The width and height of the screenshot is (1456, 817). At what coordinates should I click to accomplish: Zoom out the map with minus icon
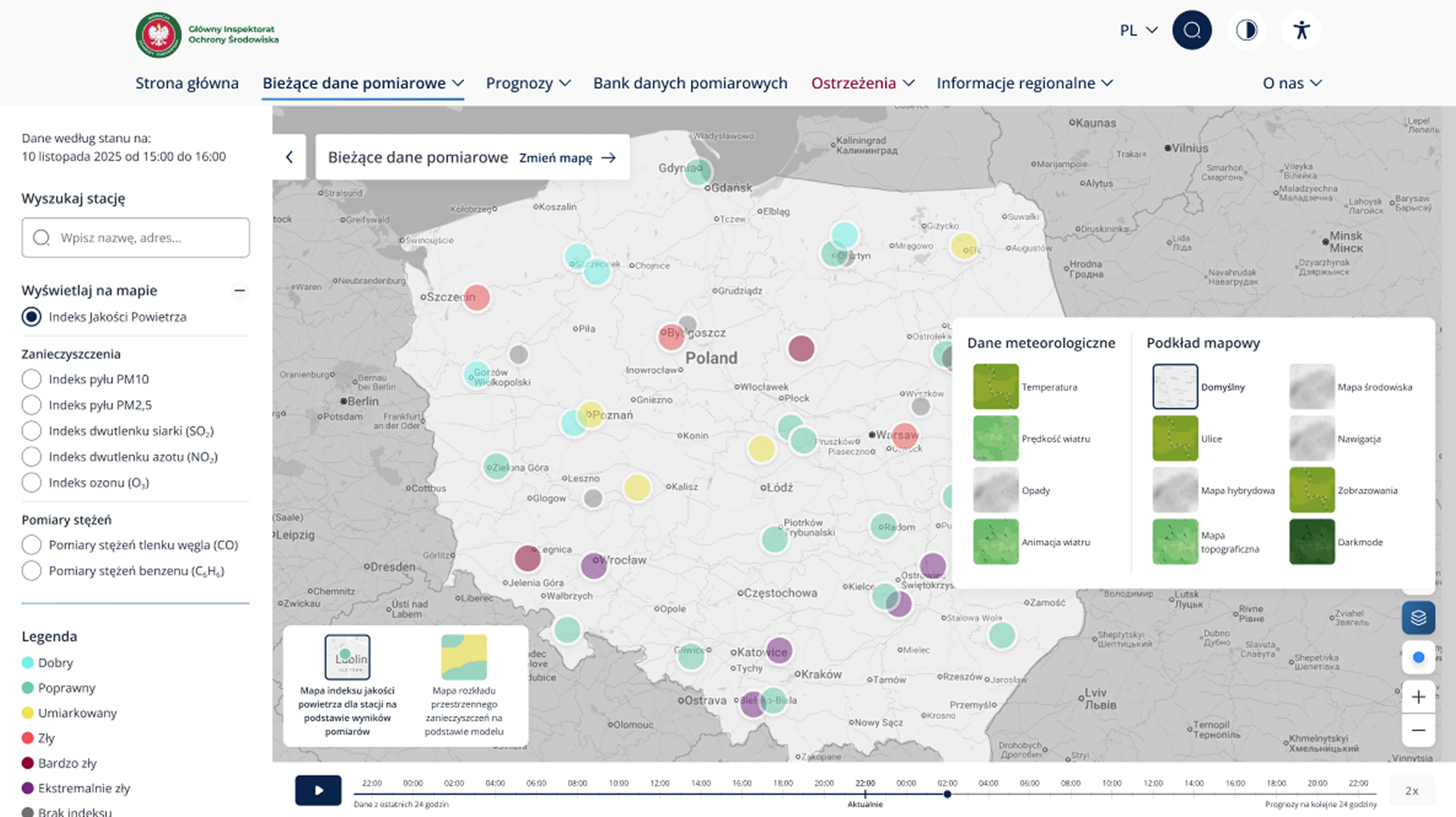pos(1418,731)
